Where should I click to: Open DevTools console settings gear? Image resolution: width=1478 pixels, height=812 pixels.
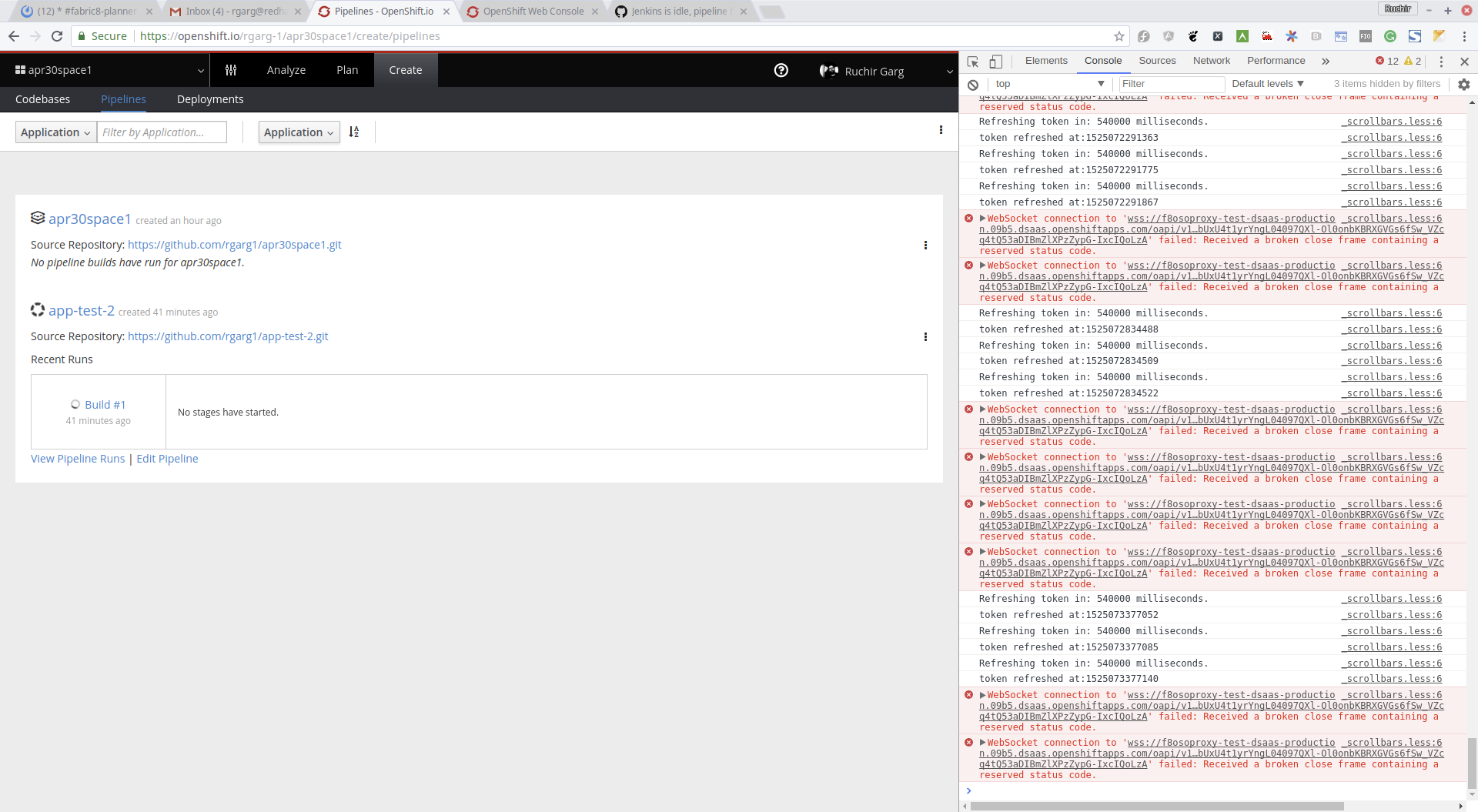[x=1464, y=85]
